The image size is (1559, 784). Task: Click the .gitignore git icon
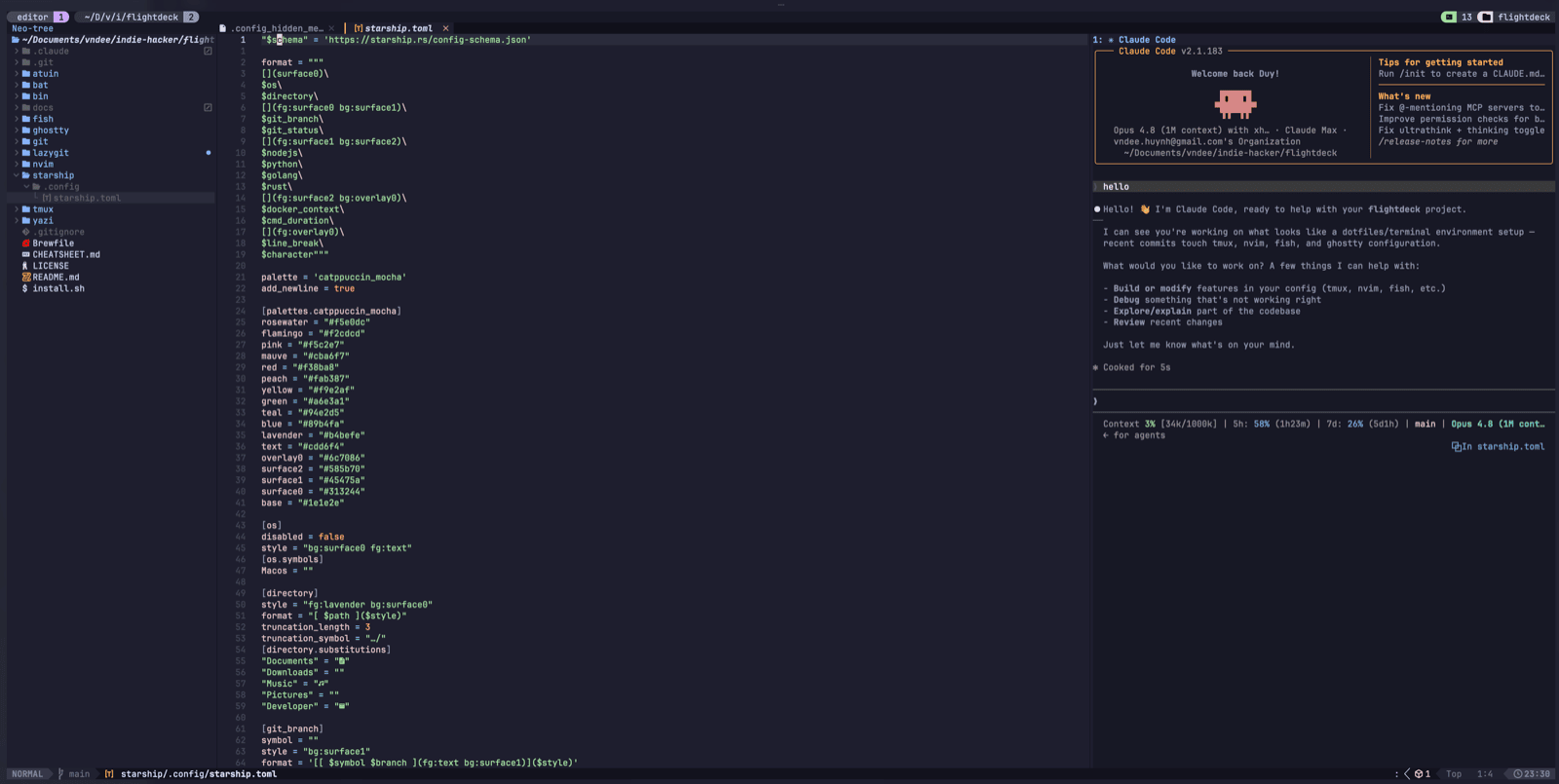26,233
